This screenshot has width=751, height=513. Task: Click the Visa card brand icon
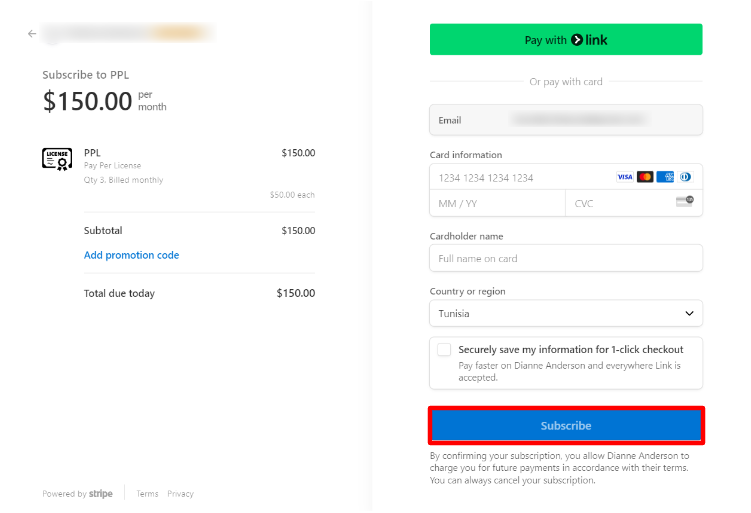pos(625,177)
